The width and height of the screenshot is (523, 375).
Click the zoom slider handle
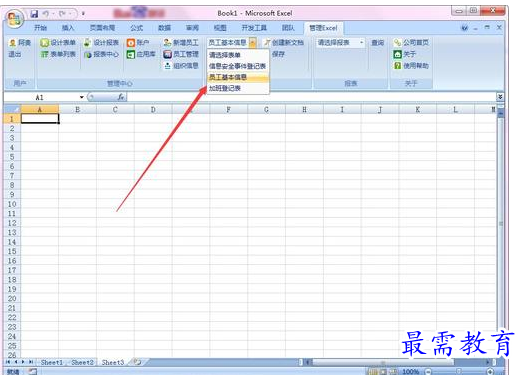click(459, 371)
